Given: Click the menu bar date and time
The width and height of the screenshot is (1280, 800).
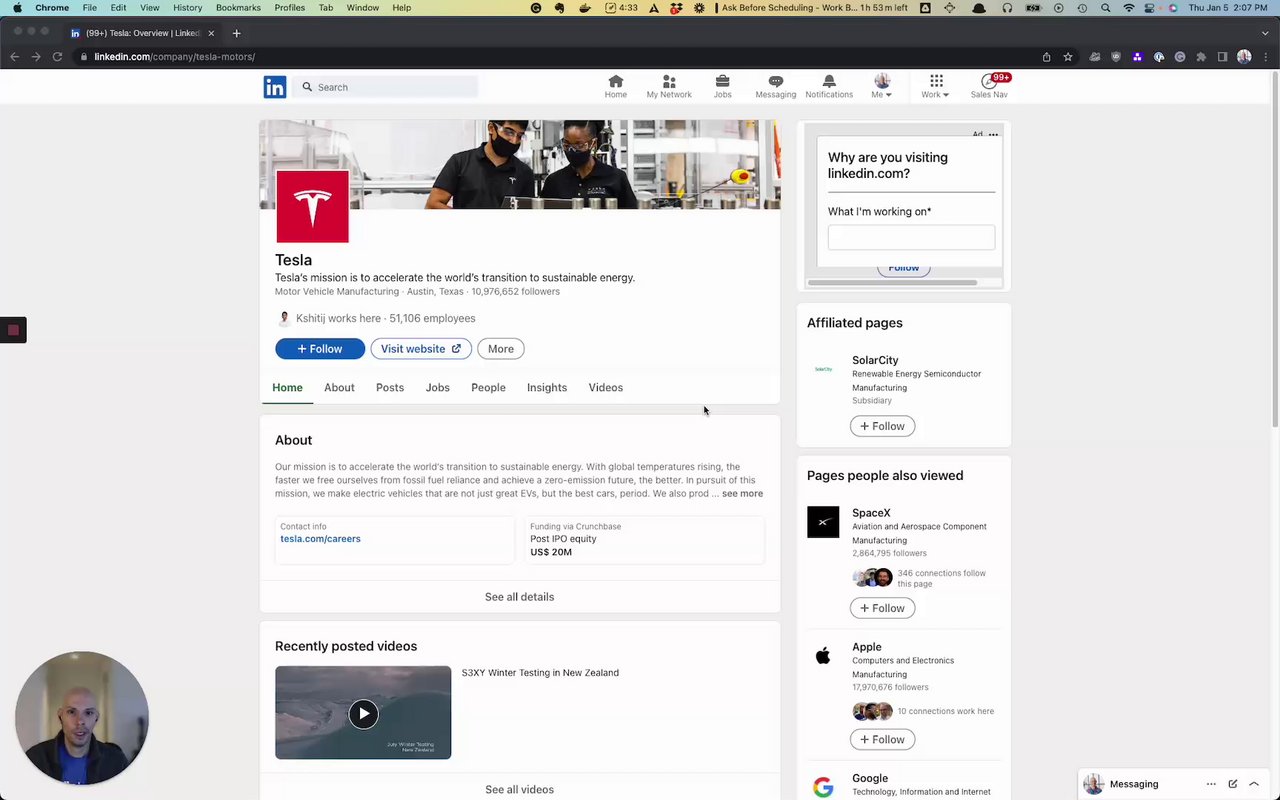Looking at the screenshot, I should 1227,8.
